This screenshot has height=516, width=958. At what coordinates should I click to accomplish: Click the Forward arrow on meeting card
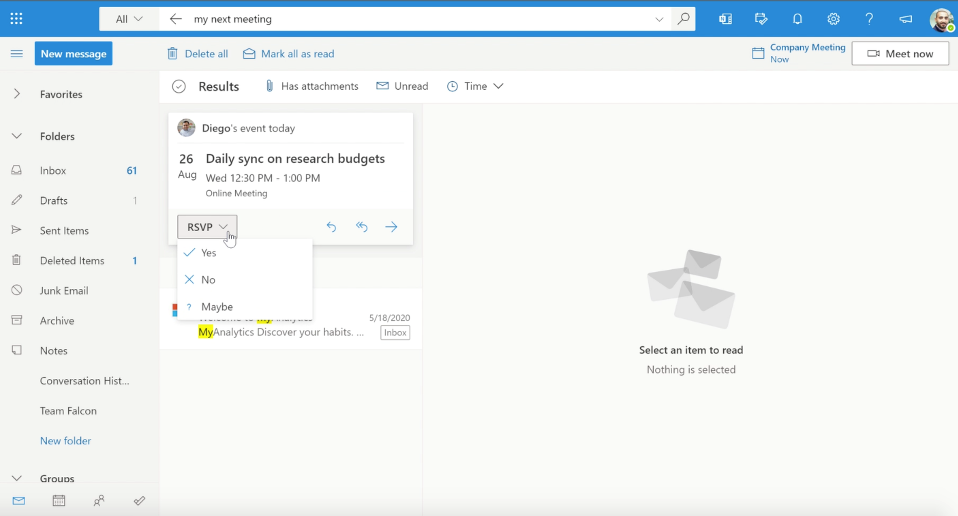392,227
